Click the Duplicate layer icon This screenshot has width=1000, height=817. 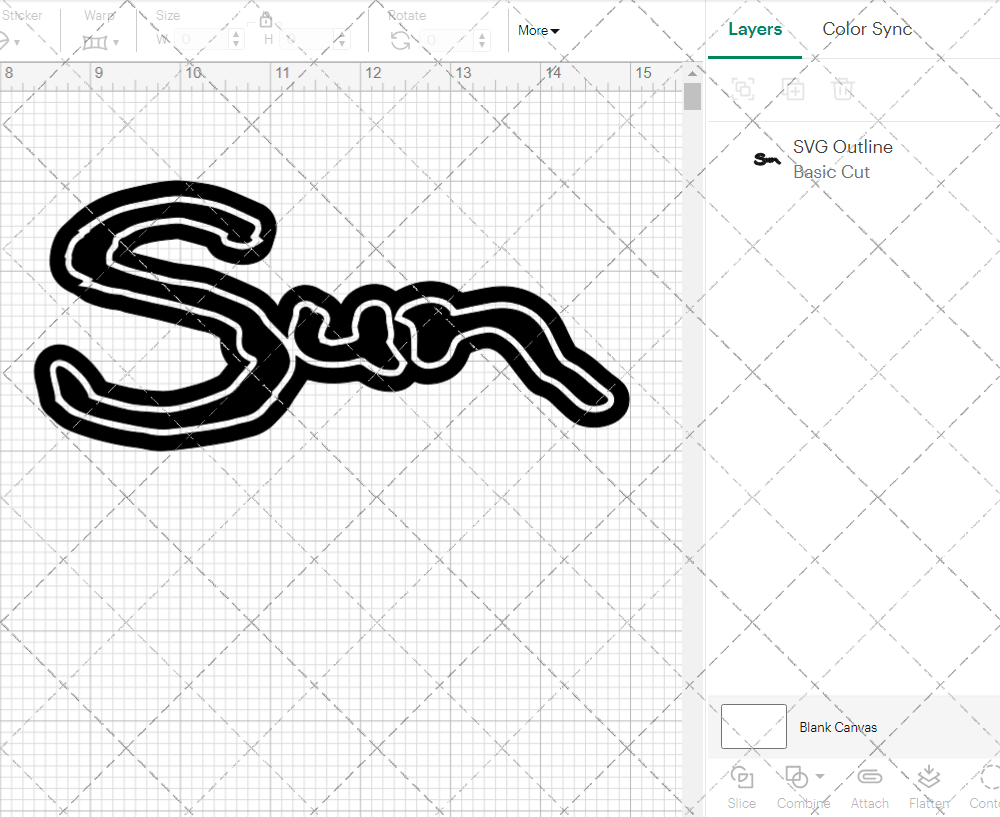pos(793,89)
